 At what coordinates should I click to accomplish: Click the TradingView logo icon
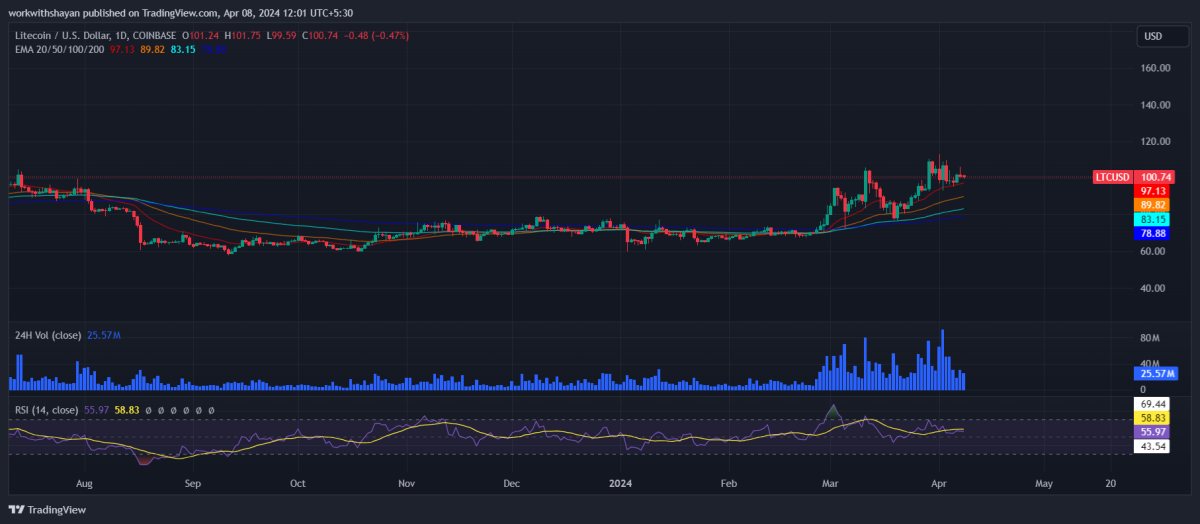tap(19, 509)
